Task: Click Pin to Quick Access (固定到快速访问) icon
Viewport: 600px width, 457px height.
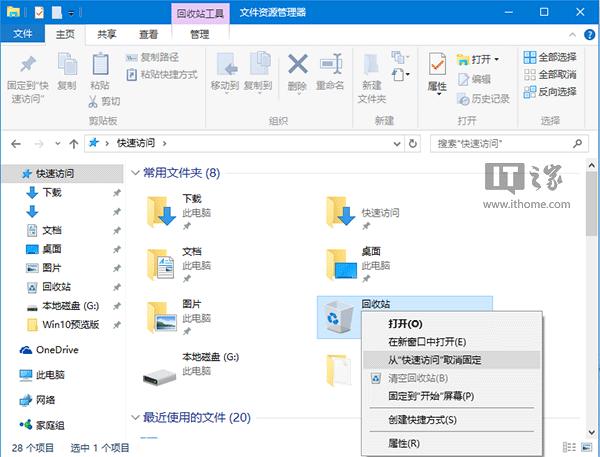Action: click(27, 72)
